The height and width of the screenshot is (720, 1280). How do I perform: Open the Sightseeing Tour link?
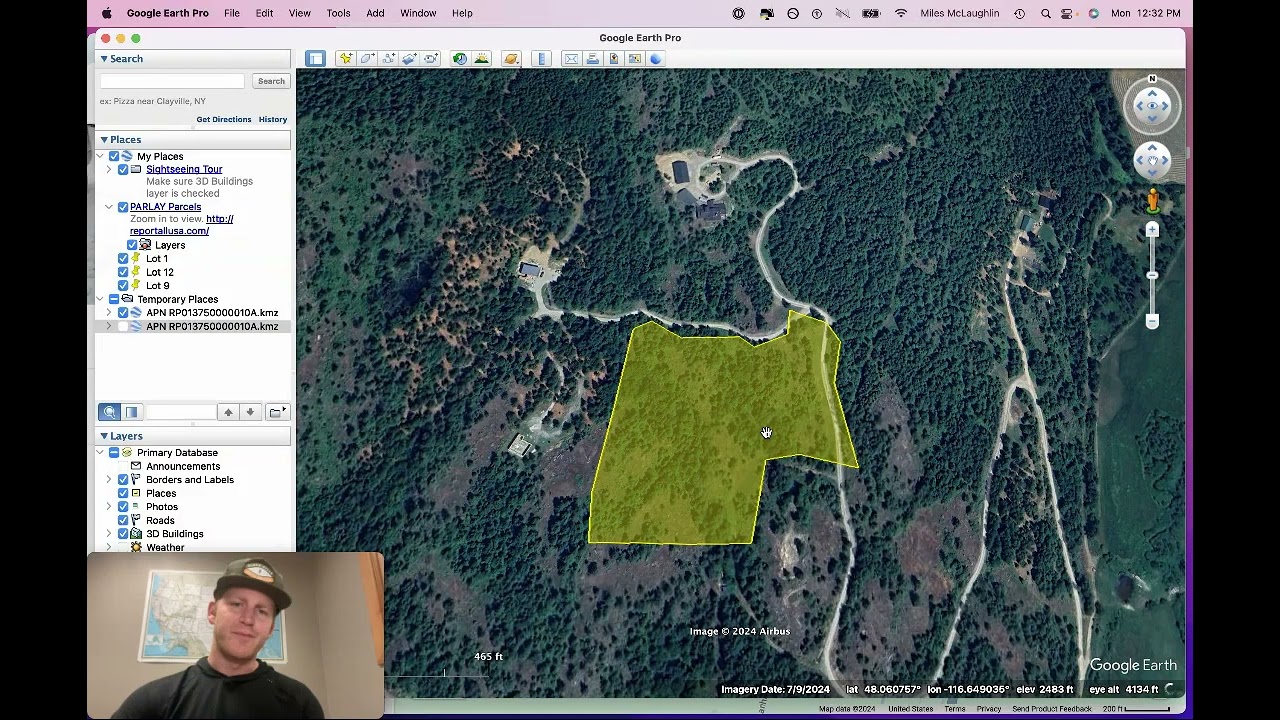(184, 170)
